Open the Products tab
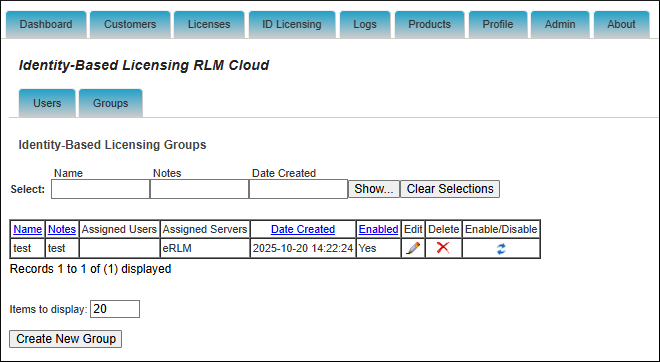 tap(429, 24)
